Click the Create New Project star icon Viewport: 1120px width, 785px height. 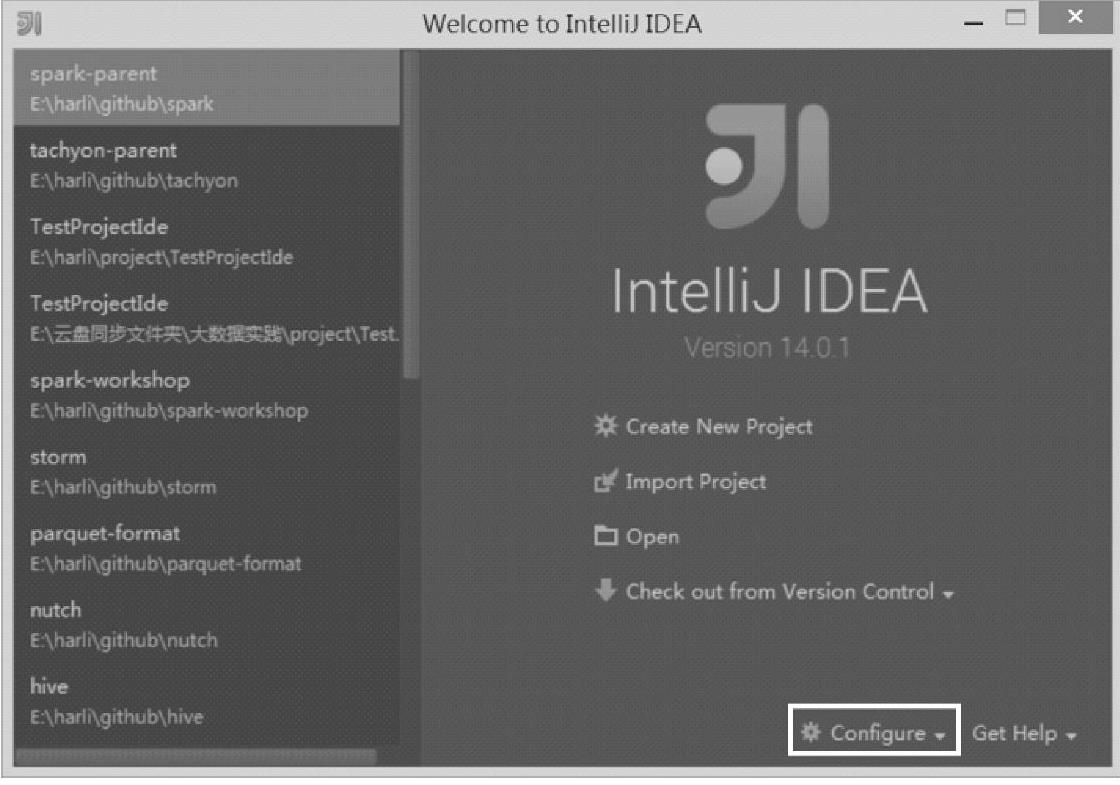605,426
